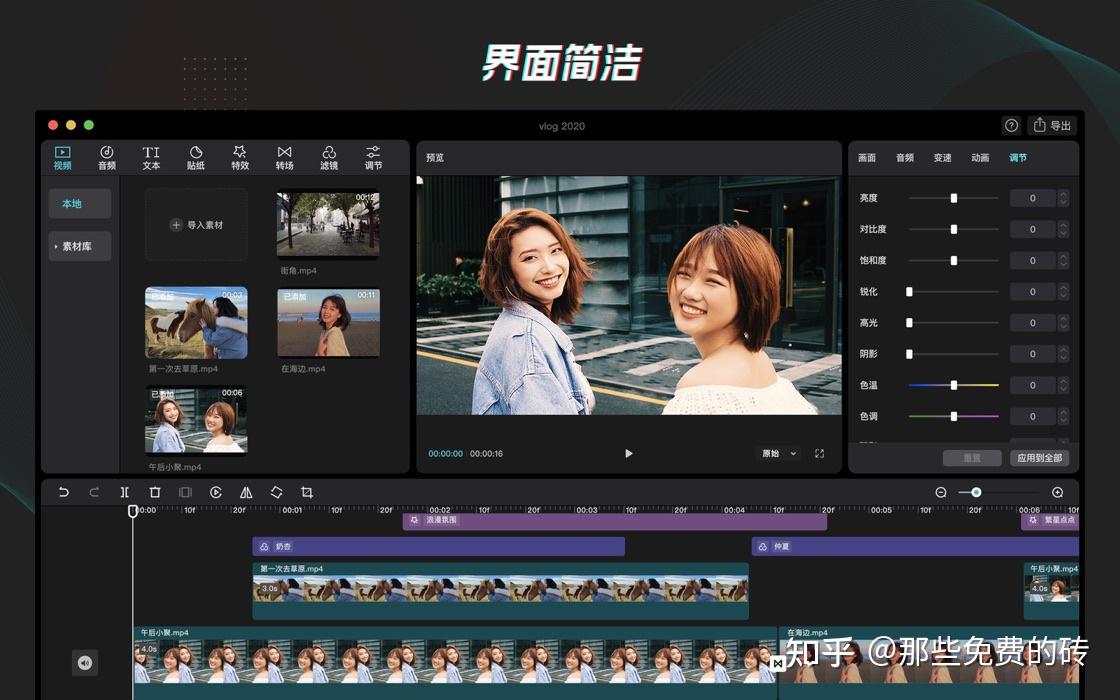Viewport: 1120px width, 700px height.
Task: Switch to the 变速 tab
Action: click(x=942, y=157)
